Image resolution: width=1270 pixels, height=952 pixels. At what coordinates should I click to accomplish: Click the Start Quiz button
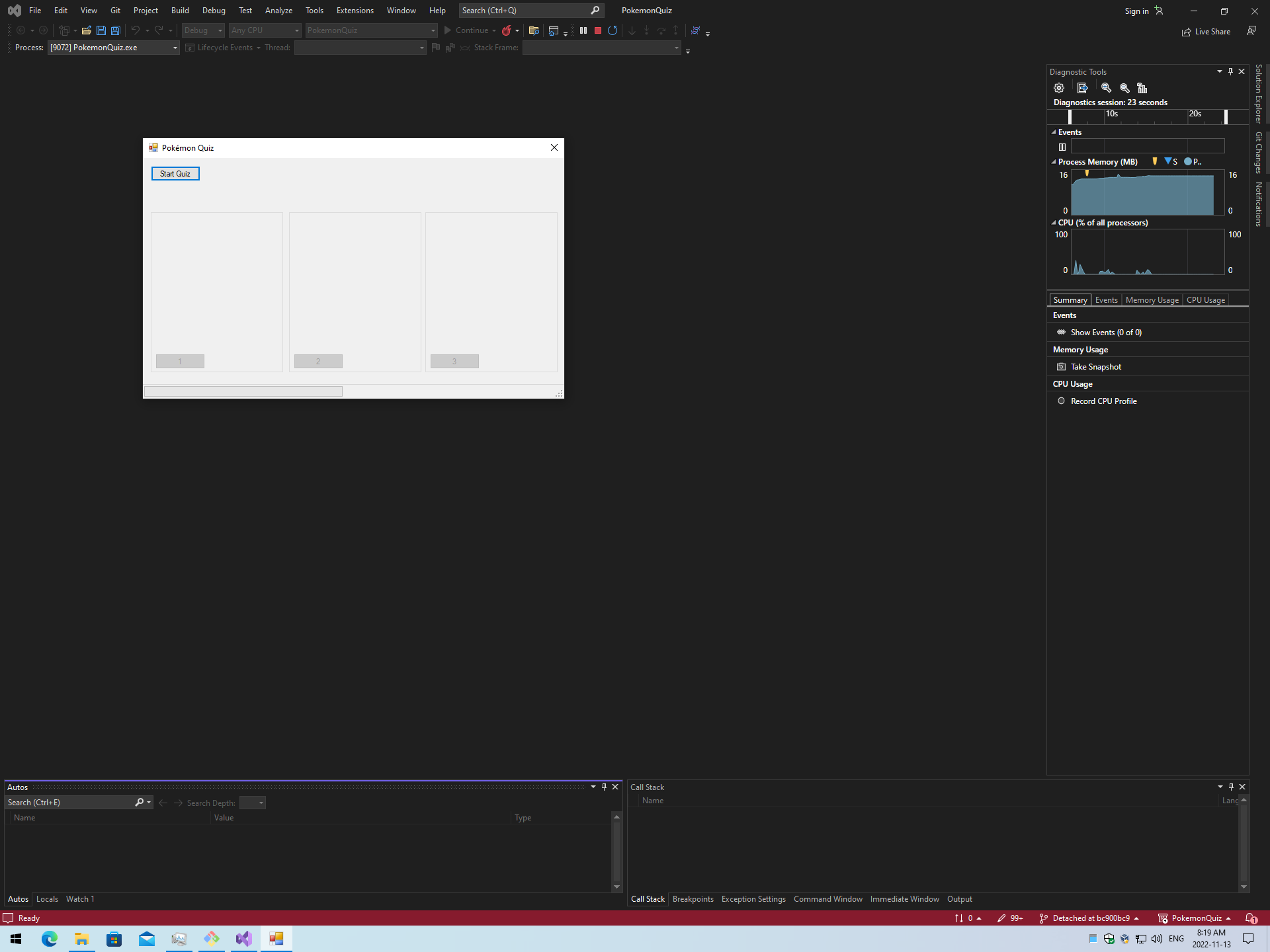pos(175,174)
